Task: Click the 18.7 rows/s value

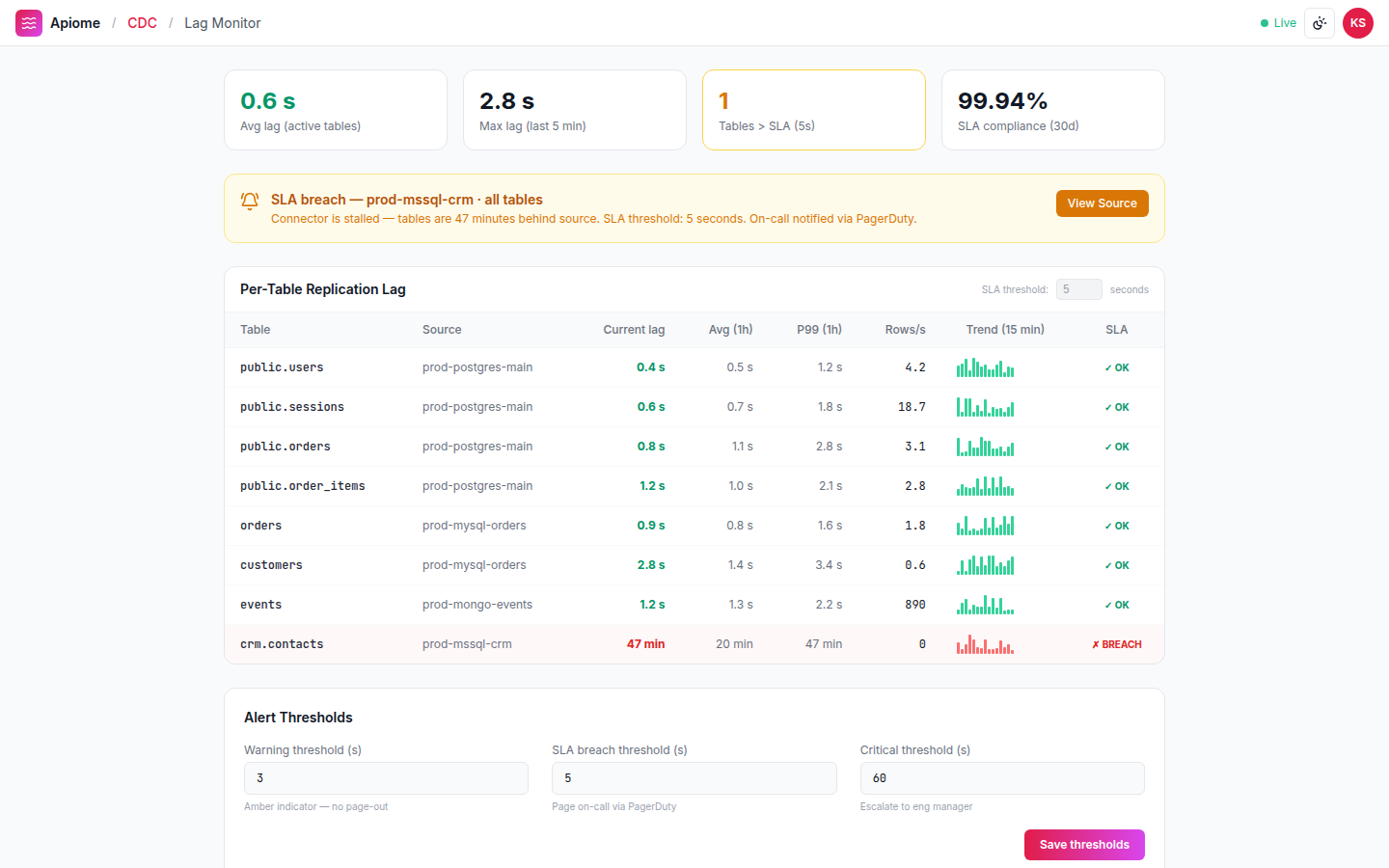Action: tap(912, 407)
